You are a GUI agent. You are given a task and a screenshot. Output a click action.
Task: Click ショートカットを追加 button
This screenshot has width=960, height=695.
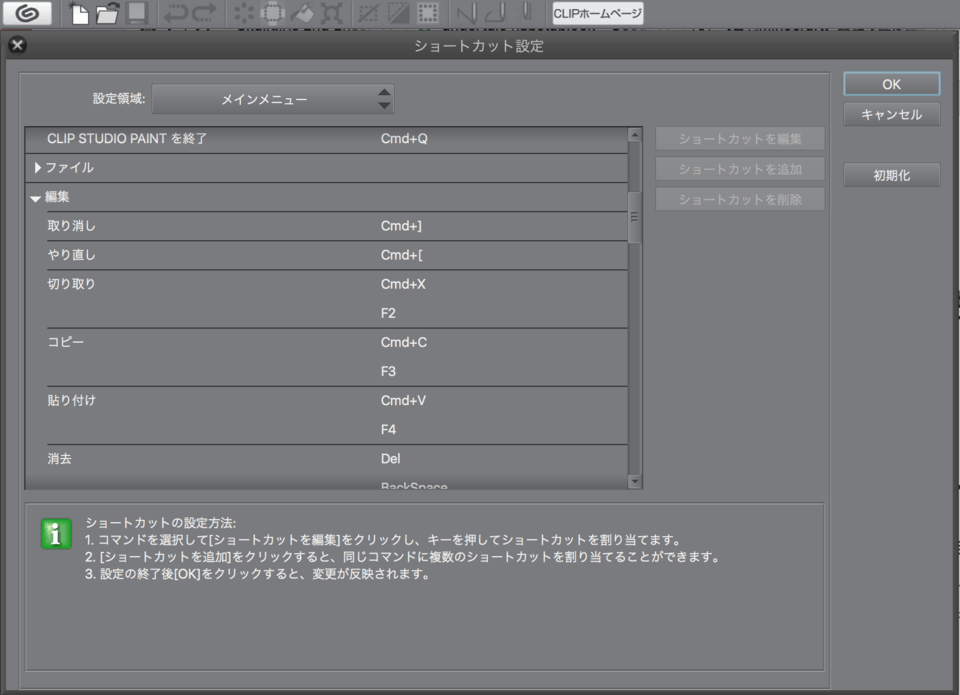coord(740,169)
